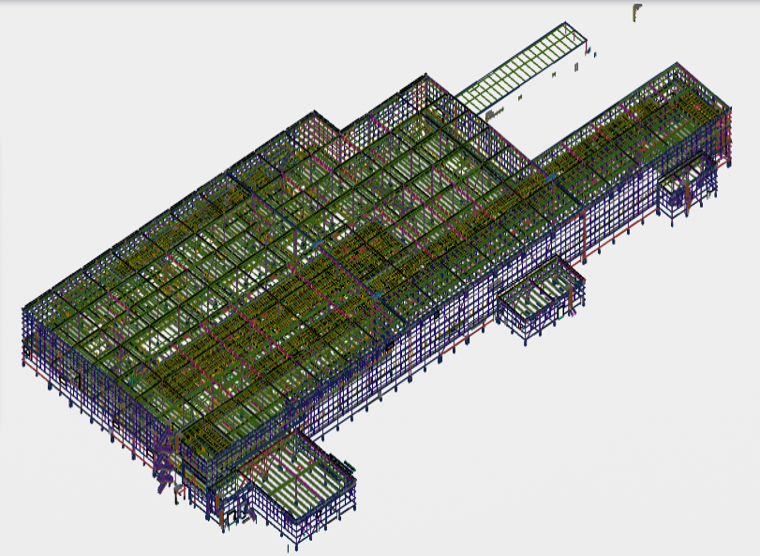
Task: Click the leftmost corner of the main building
Action: point(24,312)
